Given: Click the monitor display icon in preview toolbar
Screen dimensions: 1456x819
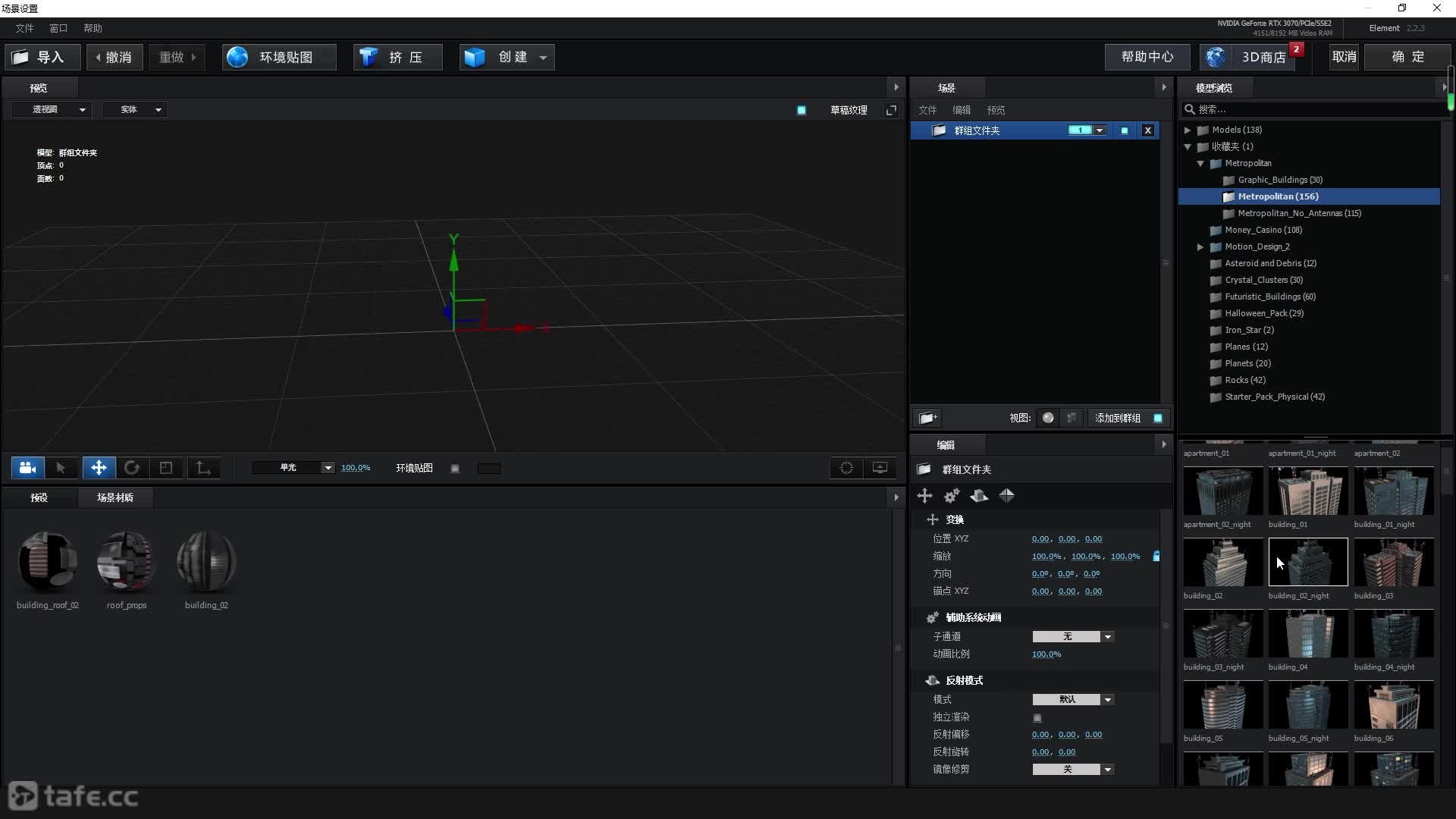Looking at the screenshot, I should pyautogui.click(x=880, y=468).
